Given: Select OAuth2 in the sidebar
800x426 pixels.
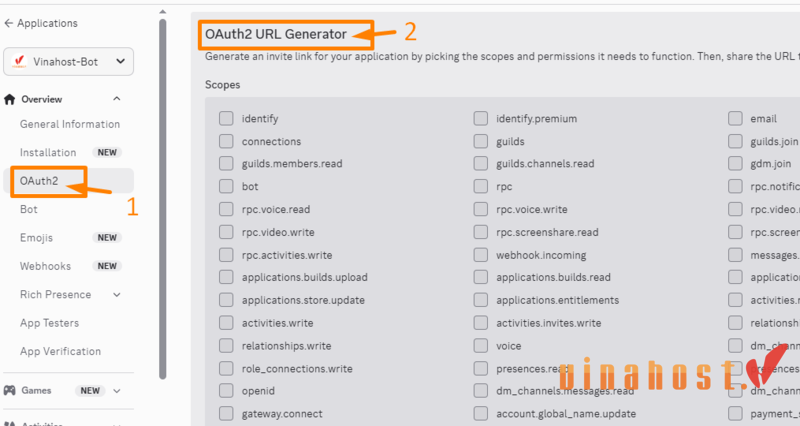Looking at the screenshot, I should point(39,181).
